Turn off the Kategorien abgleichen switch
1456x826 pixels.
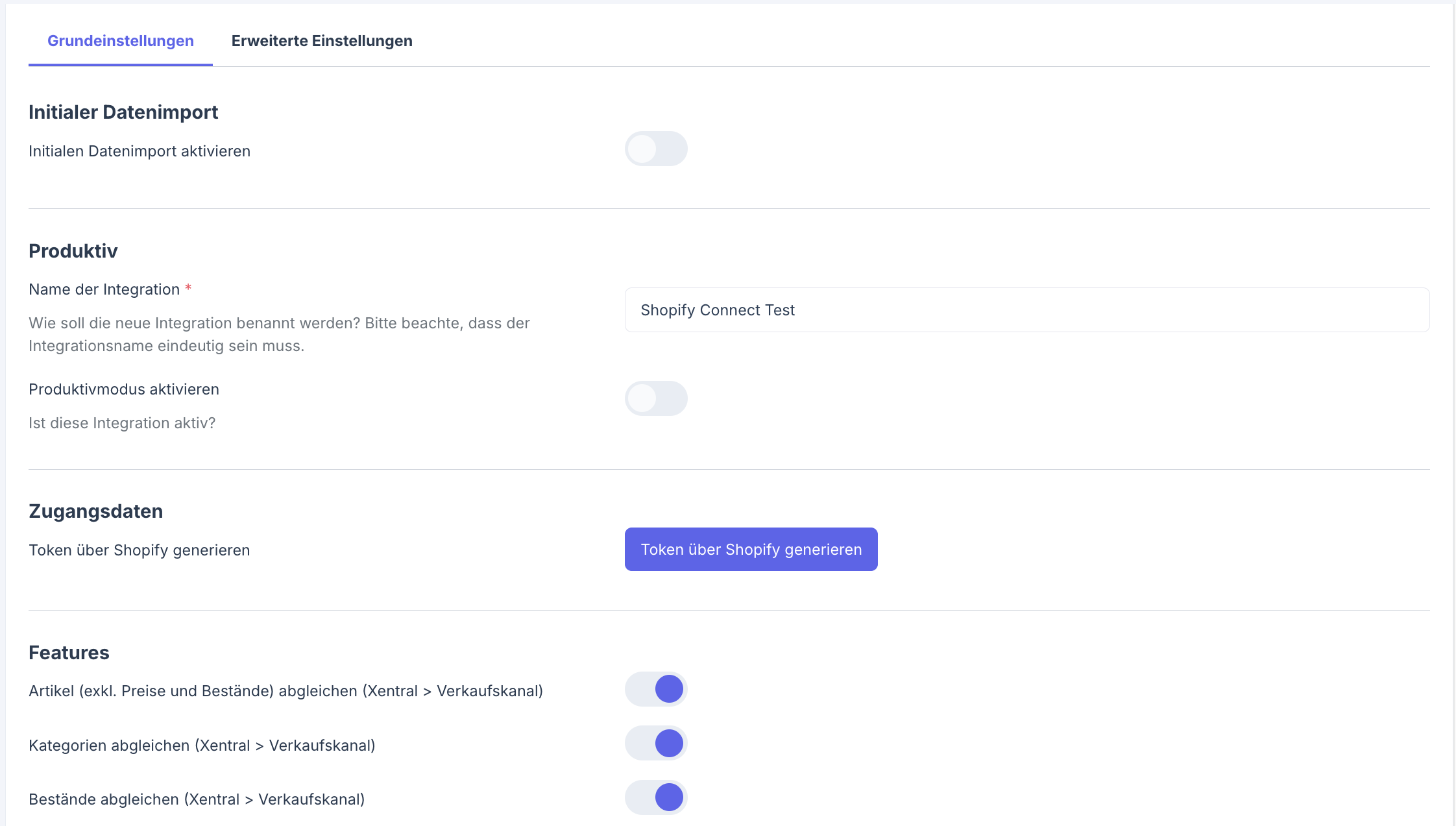pyautogui.click(x=656, y=744)
